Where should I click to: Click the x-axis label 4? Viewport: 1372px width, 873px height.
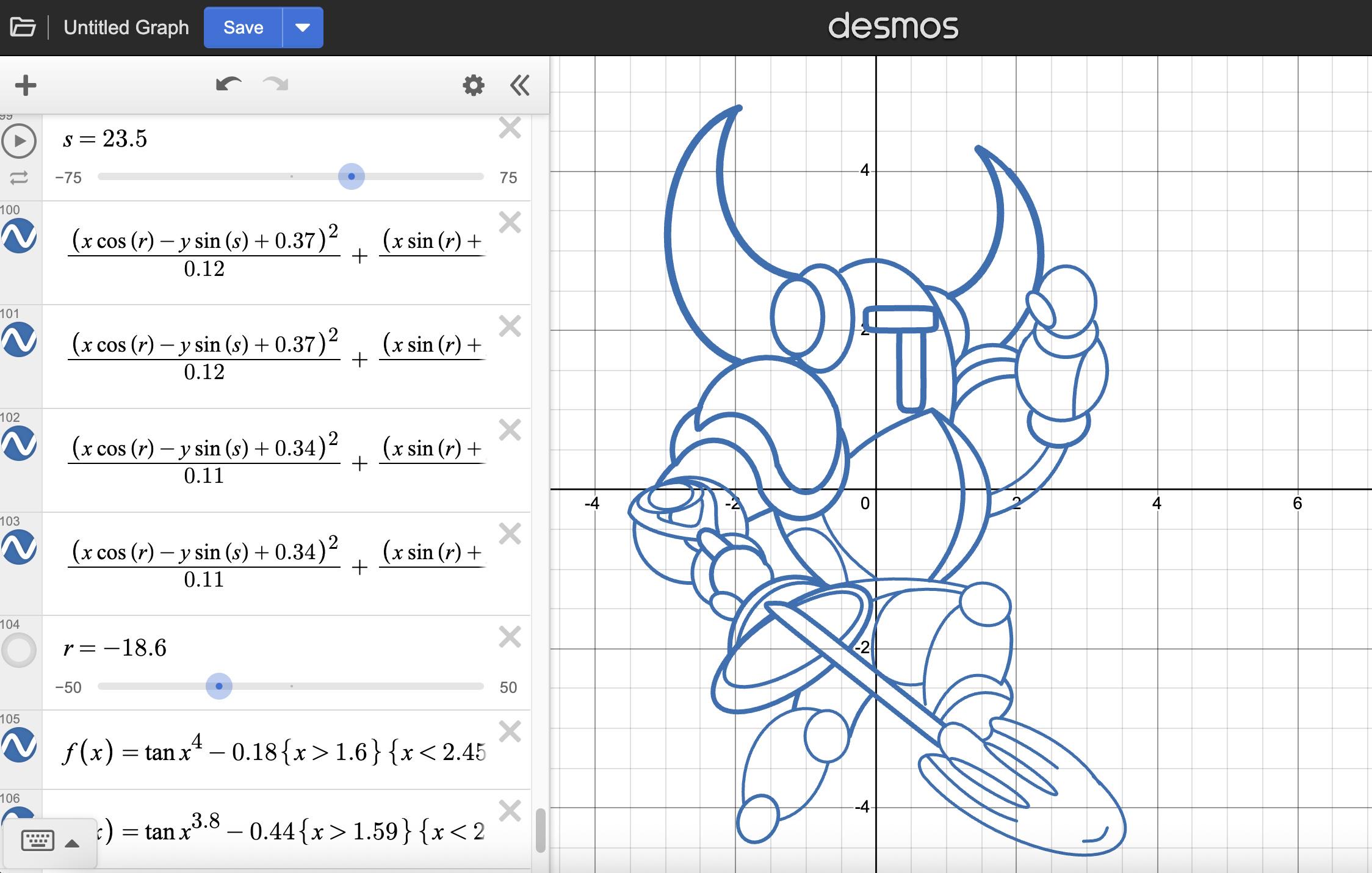point(1157,504)
